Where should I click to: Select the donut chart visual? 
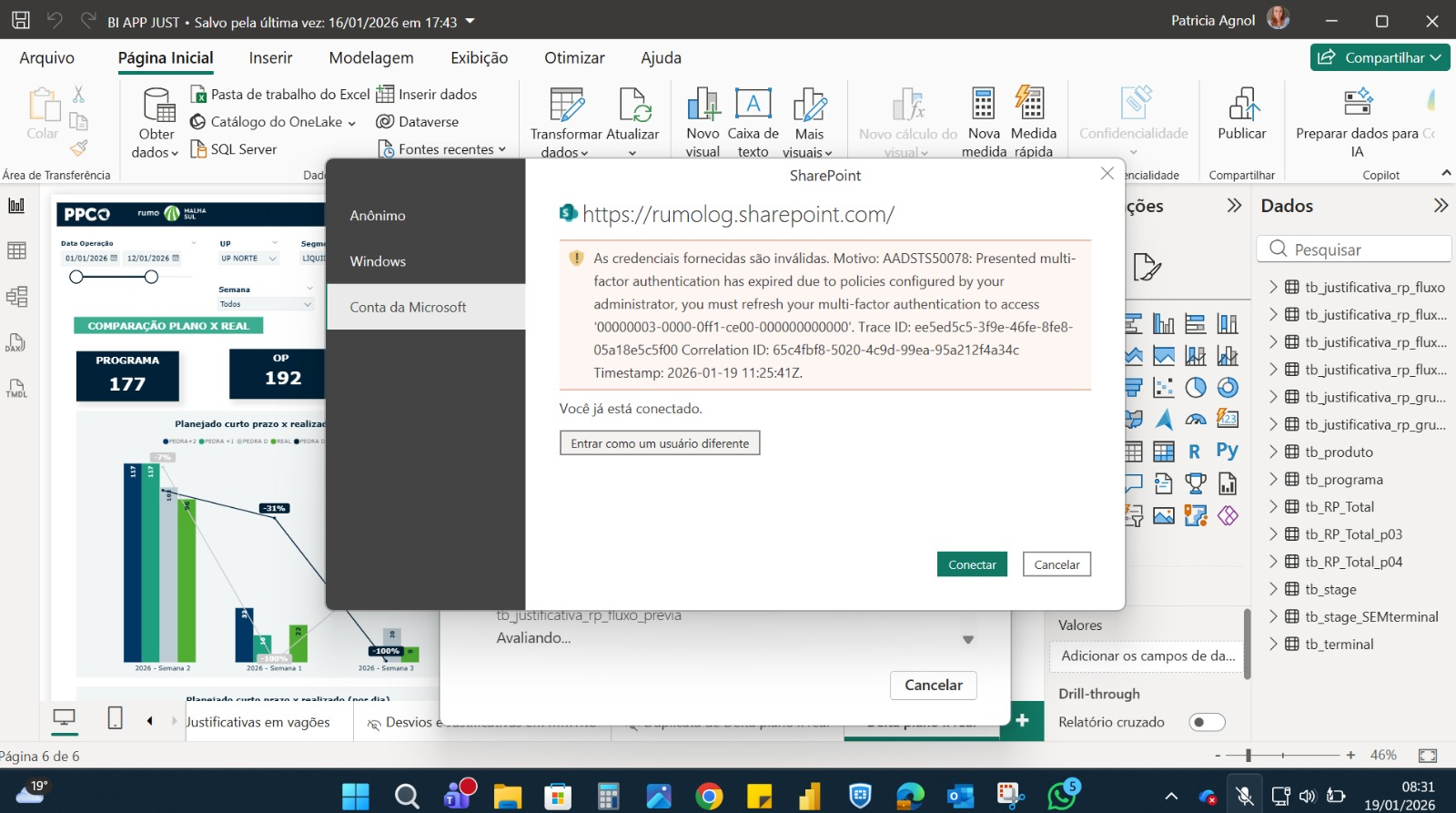(1228, 388)
